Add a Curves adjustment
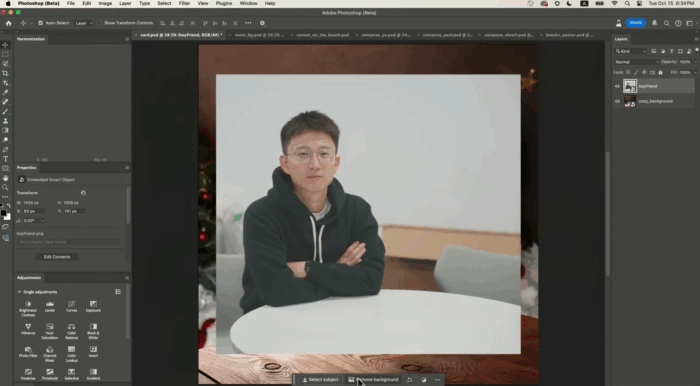The width and height of the screenshot is (700, 386). [71, 306]
